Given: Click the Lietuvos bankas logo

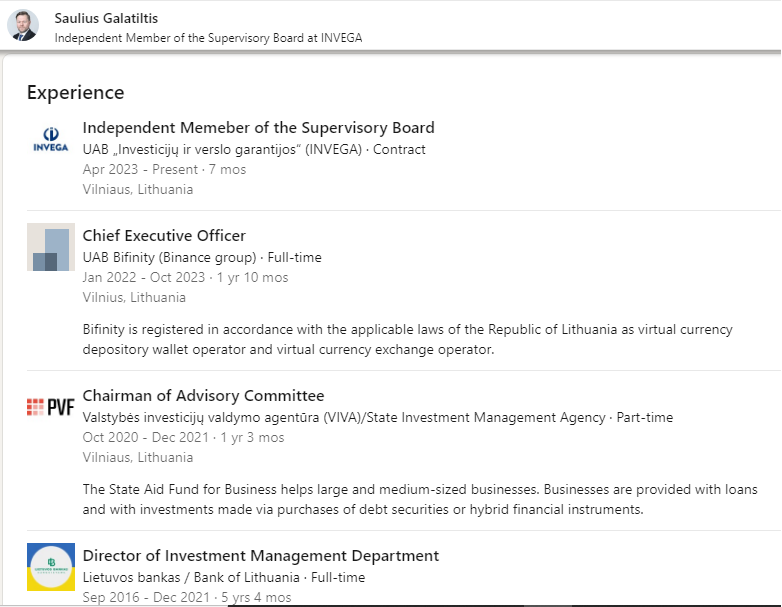Looking at the screenshot, I should click(x=51, y=566).
